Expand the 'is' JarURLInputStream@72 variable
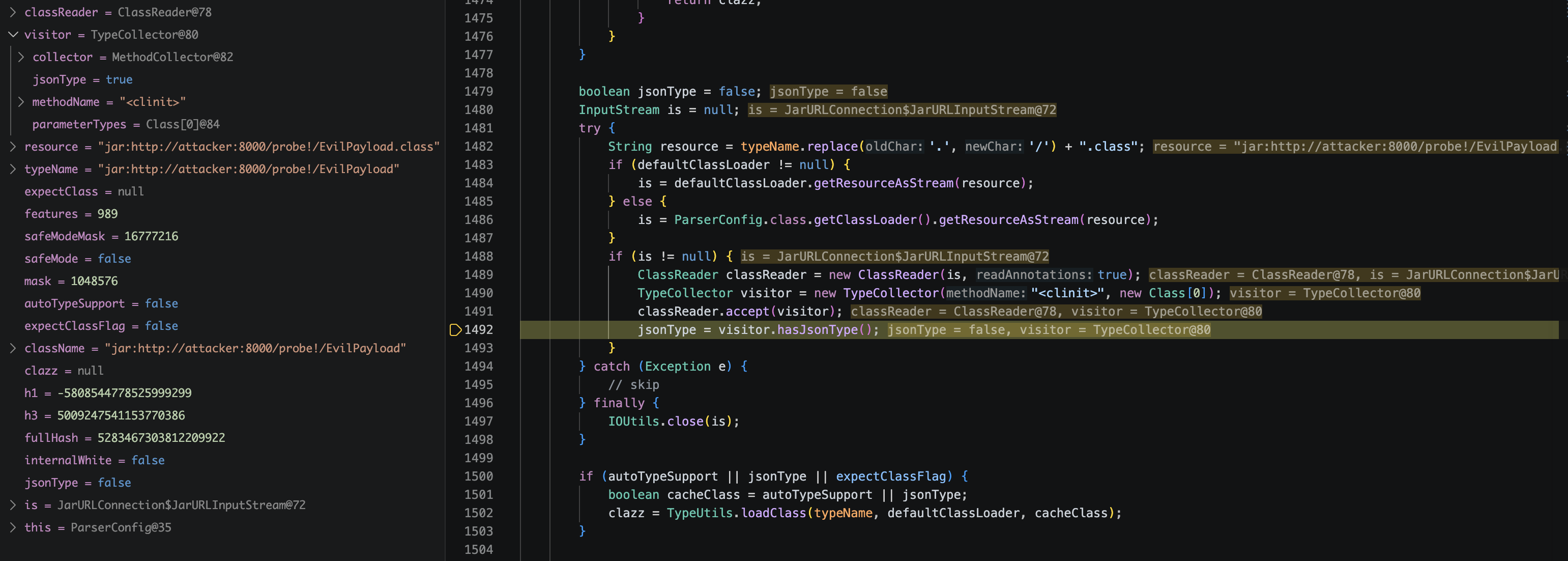 point(13,505)
